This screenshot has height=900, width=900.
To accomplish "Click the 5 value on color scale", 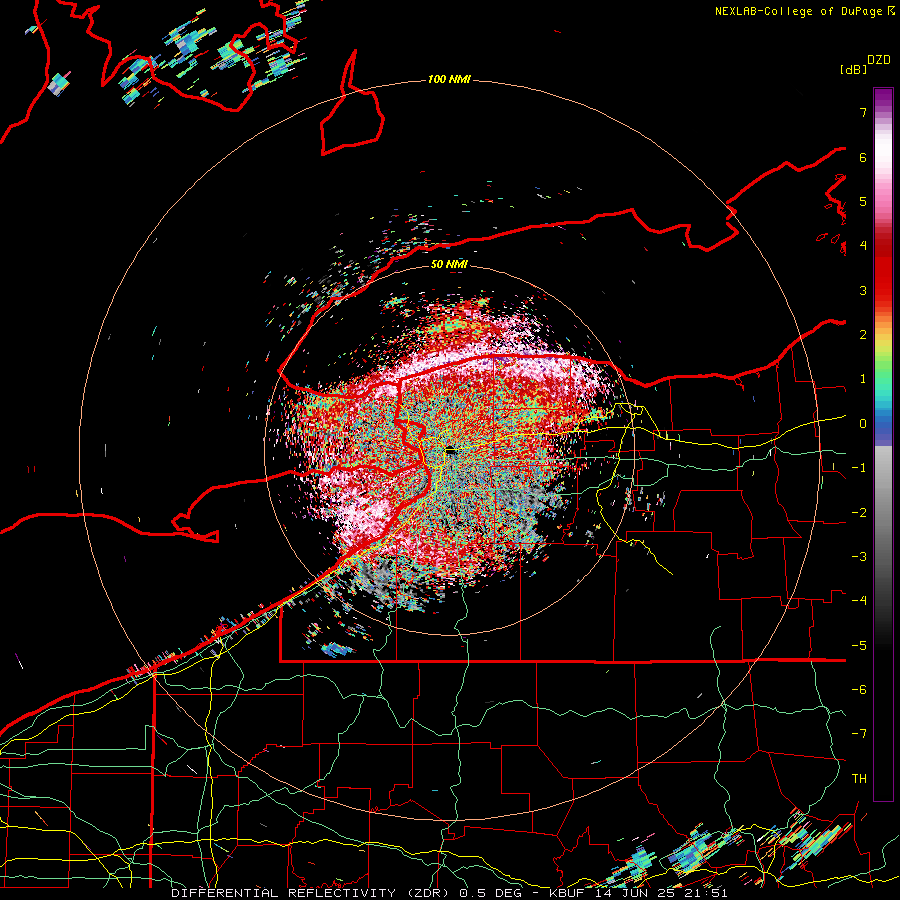I will point(863,201).
